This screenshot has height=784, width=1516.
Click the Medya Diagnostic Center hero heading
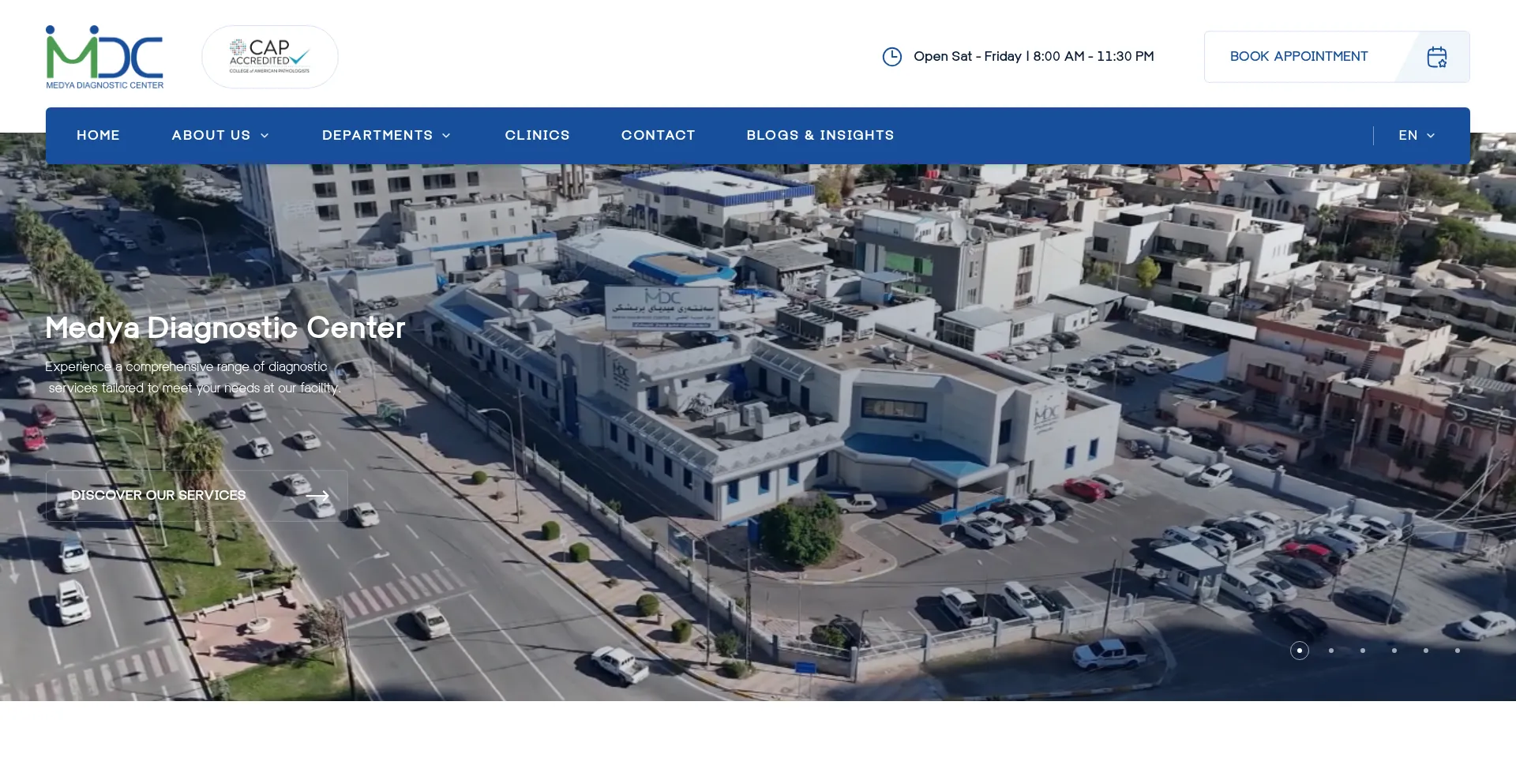tap(225, 328)
